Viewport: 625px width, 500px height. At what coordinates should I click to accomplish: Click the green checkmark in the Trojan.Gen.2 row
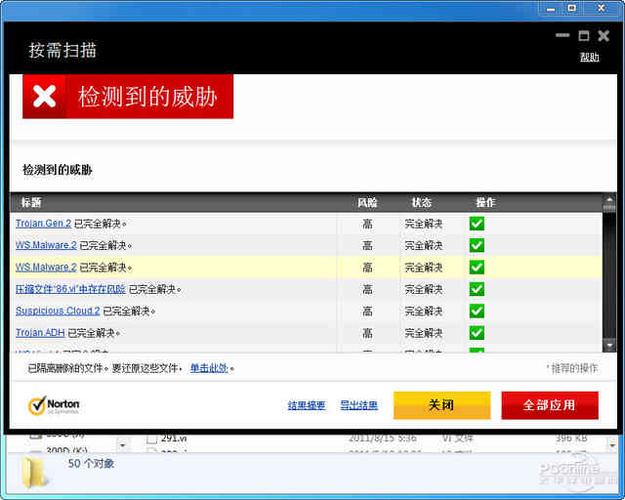(x=477, y=224)
